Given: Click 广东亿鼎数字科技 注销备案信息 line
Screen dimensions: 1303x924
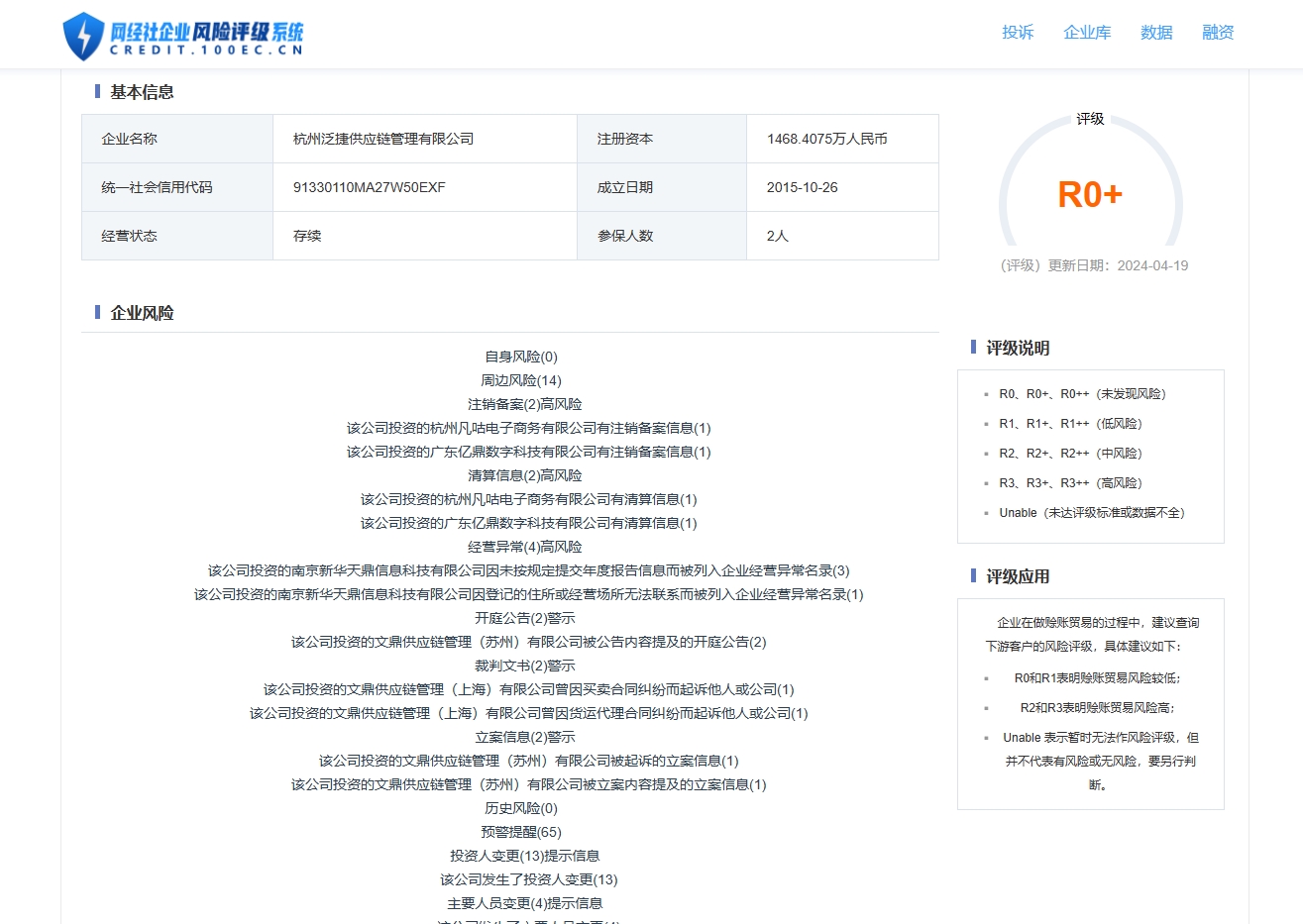Looking at the screenshot, I should pyautogui.click(x=529, y=452).
